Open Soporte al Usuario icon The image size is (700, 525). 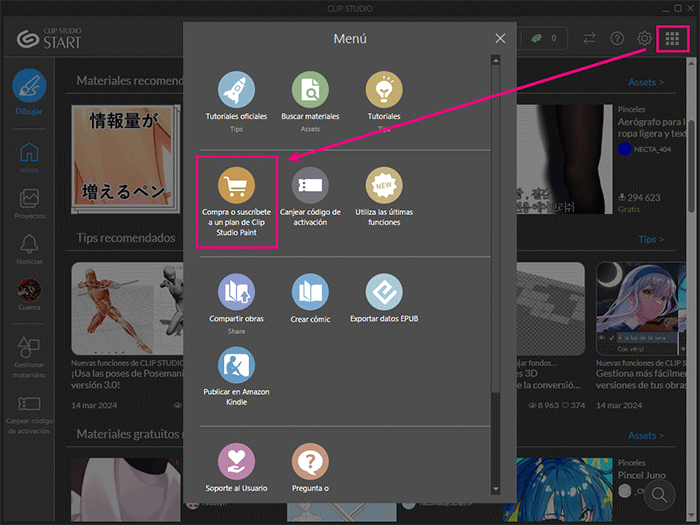click(x=236, y=462)
